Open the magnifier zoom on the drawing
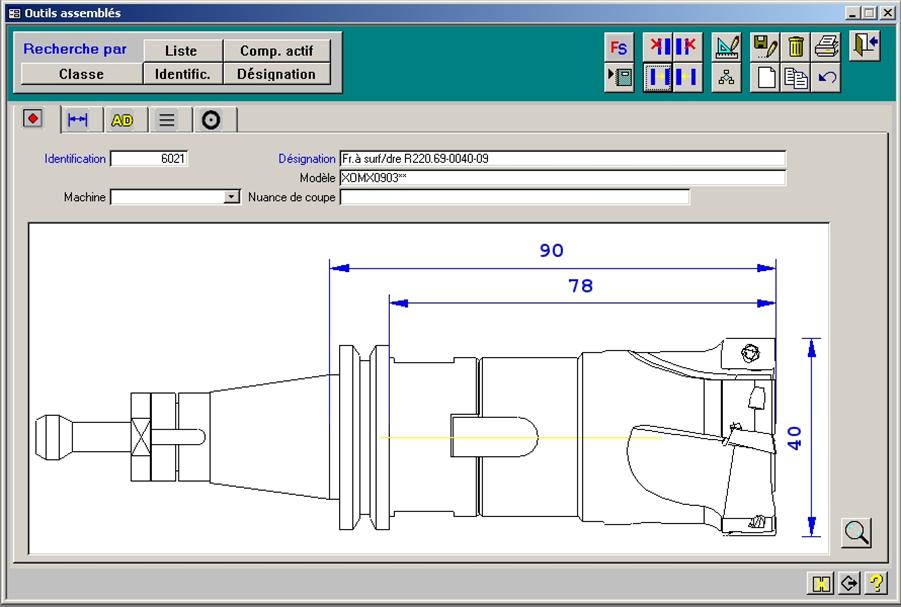Screen dimensions: 901x607 (856, 532)
